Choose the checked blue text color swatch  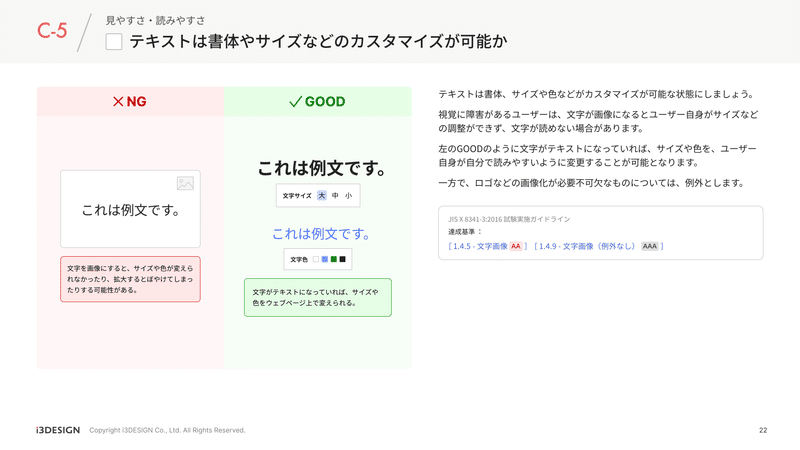coord(324,259)
